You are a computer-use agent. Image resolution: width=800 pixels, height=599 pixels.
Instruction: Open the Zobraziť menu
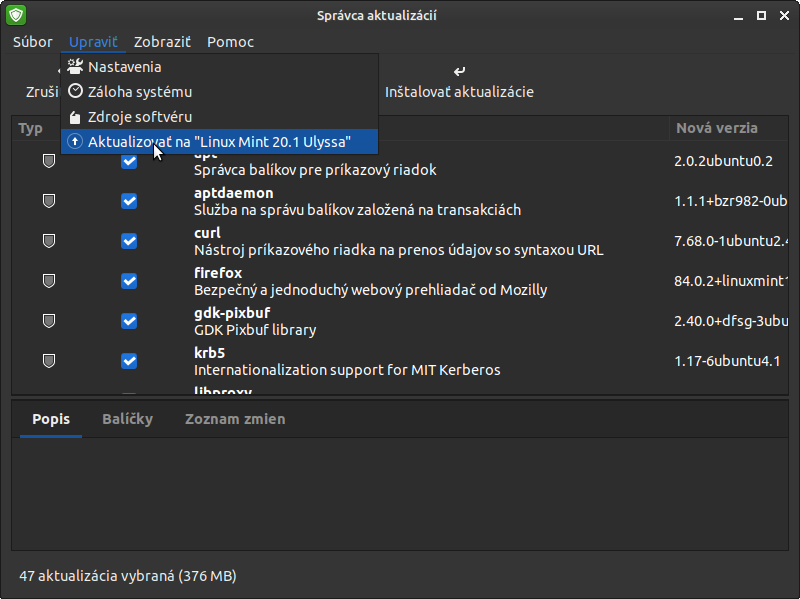coord(162,42)
